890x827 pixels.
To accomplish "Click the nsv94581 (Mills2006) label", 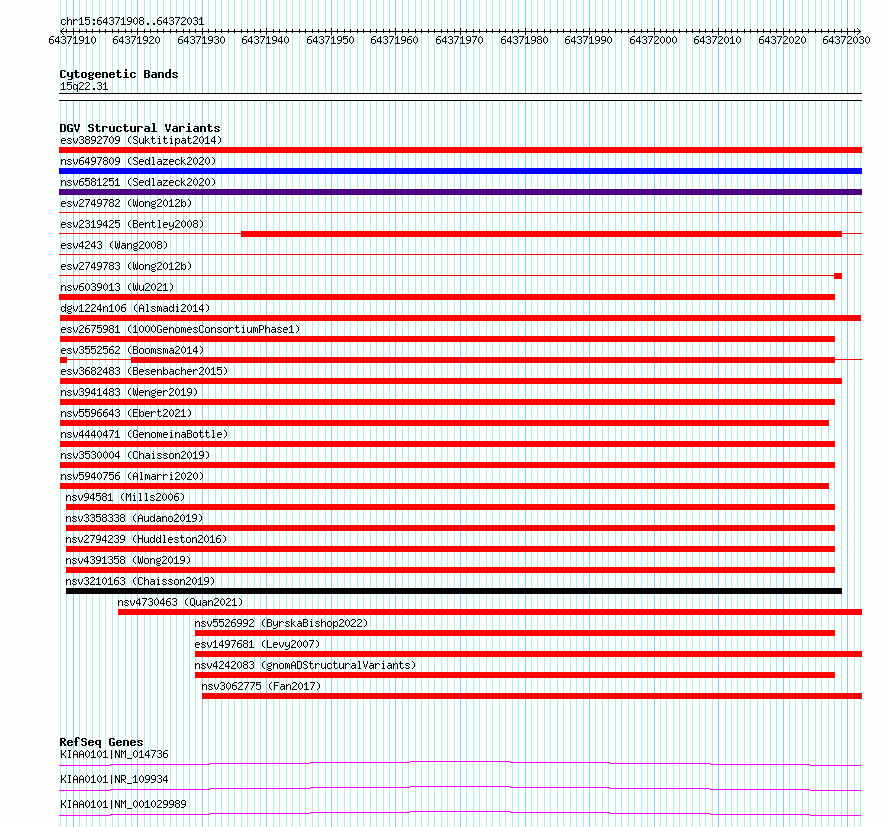I will [125, 497].
